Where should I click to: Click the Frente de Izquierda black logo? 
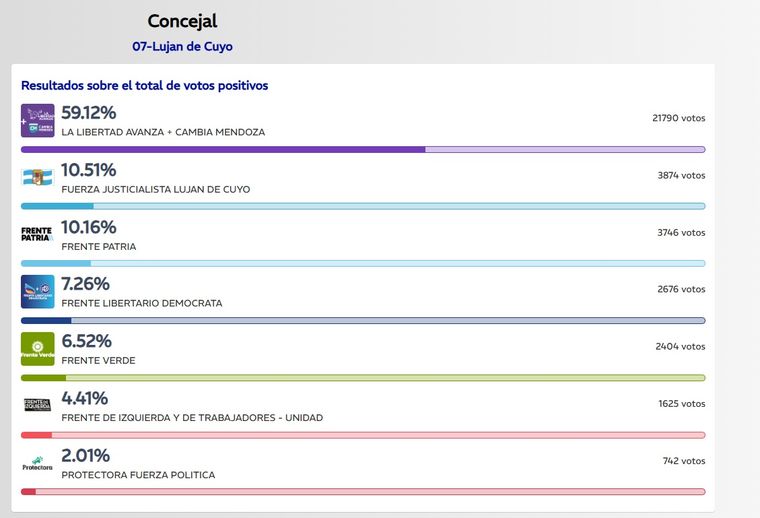(38, 406)
